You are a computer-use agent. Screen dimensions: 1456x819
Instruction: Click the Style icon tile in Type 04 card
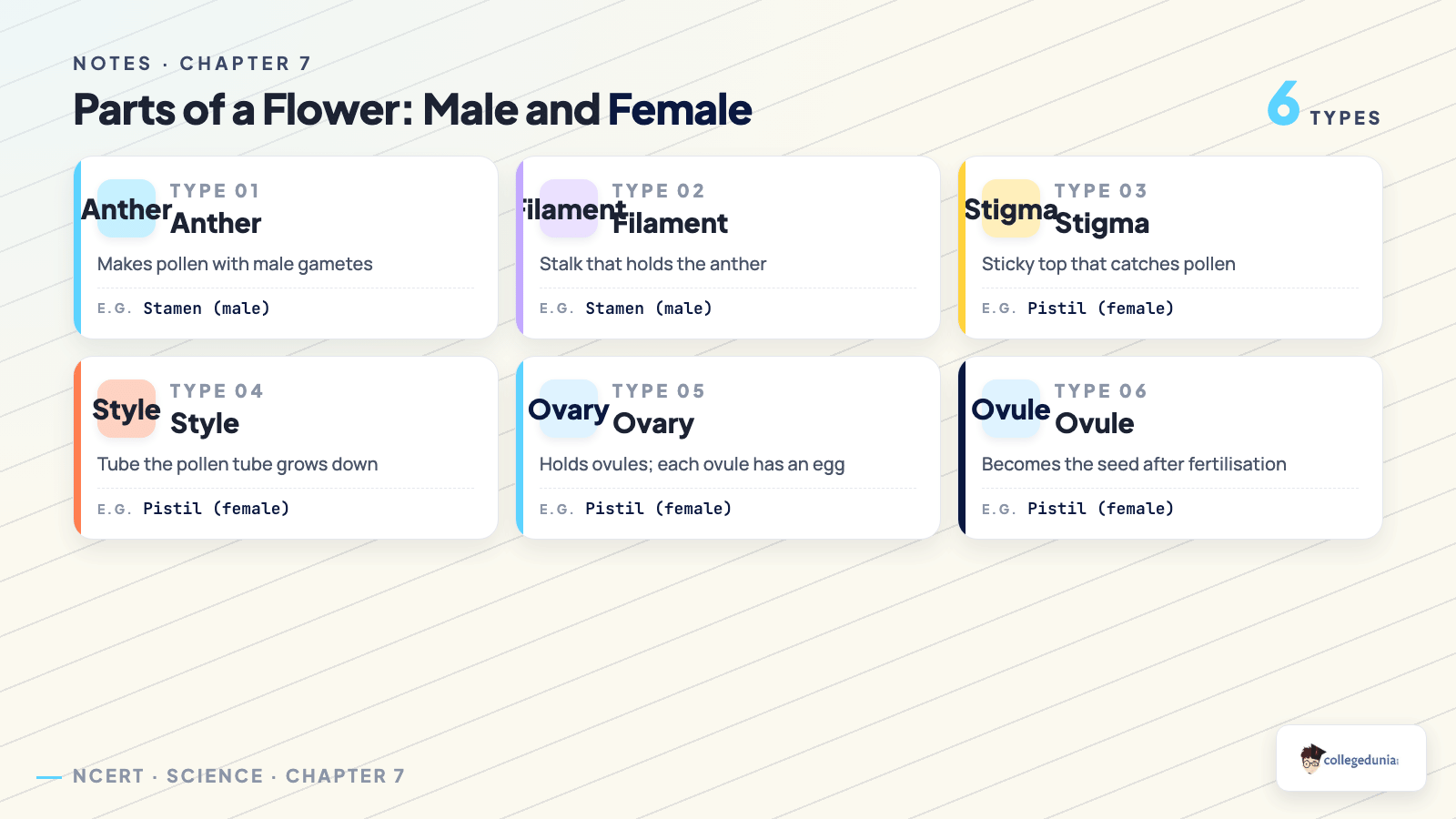pyautogui.click(x=126, y=409)
